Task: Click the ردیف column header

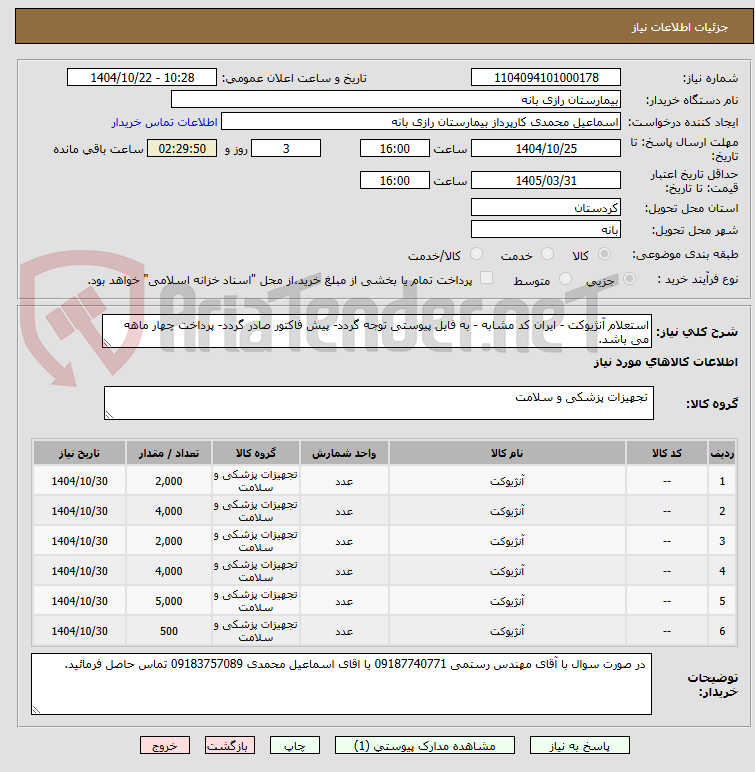Action: point(722,452)
